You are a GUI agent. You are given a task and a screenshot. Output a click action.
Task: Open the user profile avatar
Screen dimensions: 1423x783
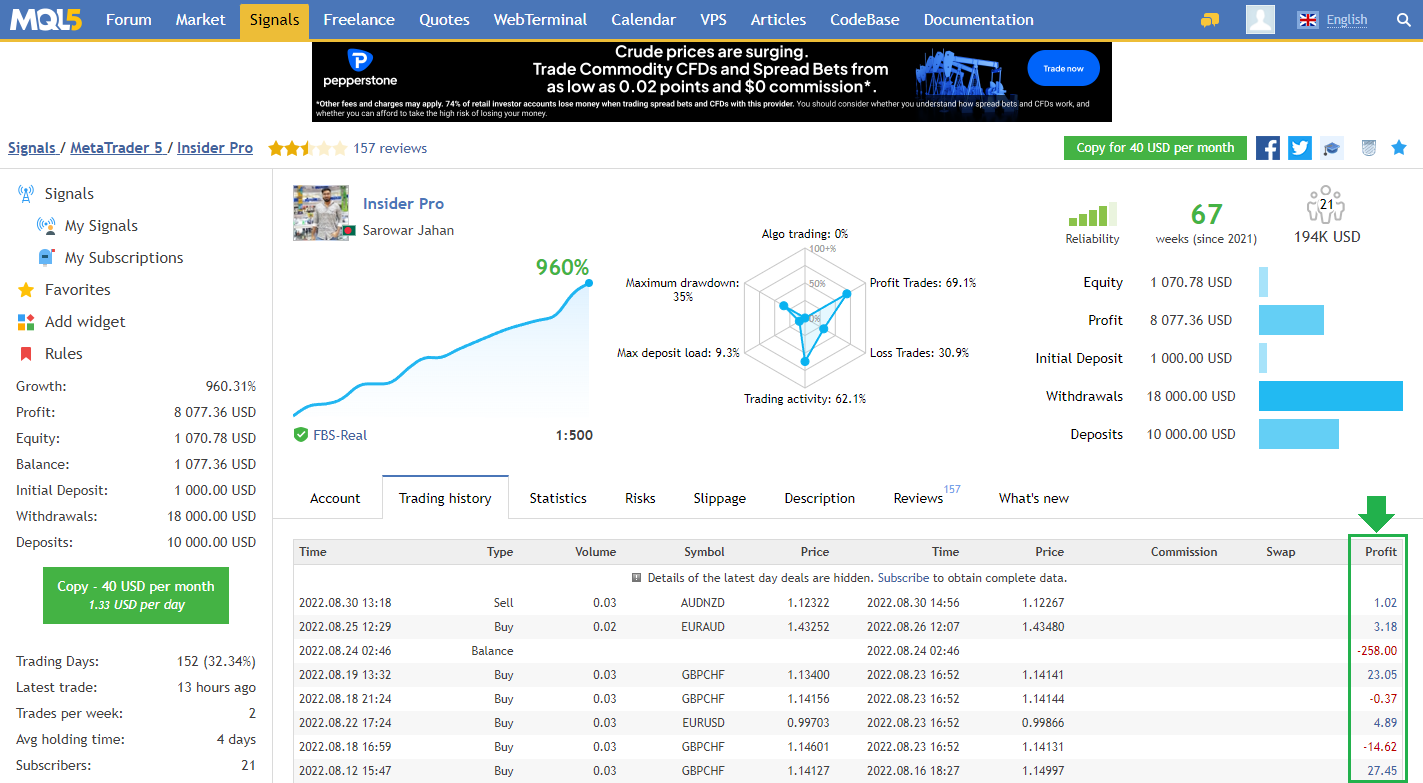point(1260,19)
